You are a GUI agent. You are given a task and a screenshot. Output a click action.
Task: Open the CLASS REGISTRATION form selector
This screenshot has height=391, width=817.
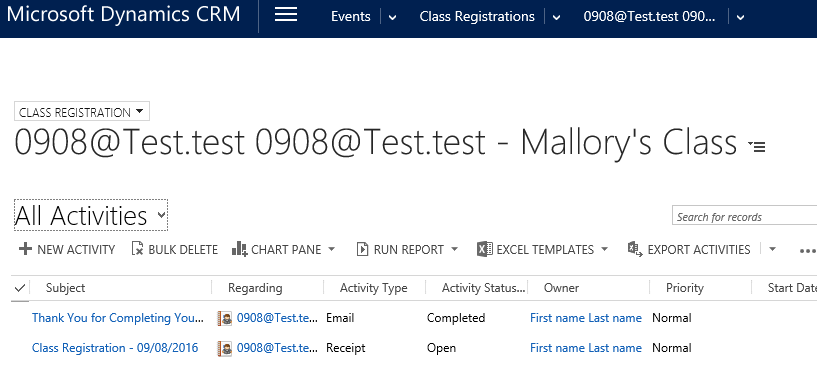click(x=82, y=112)
